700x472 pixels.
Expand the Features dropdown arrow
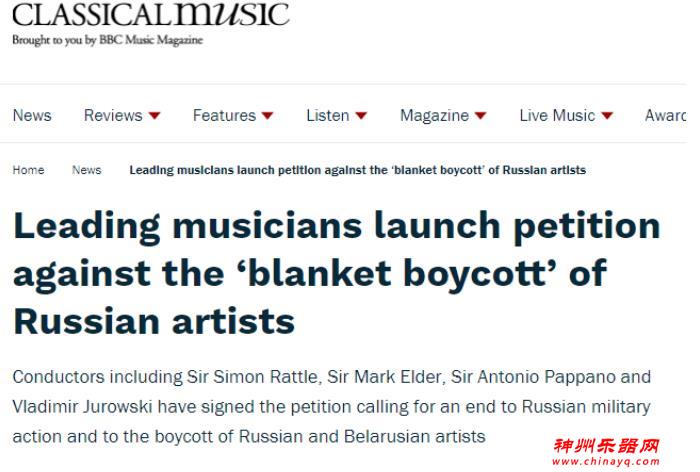267,116
